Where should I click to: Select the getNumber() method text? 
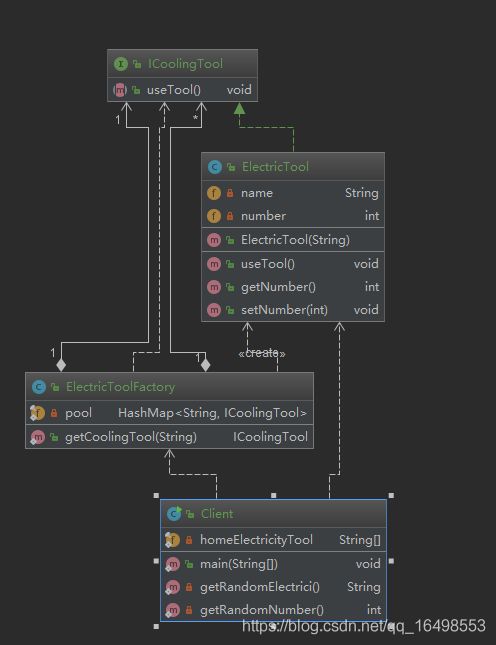point(278,287)
